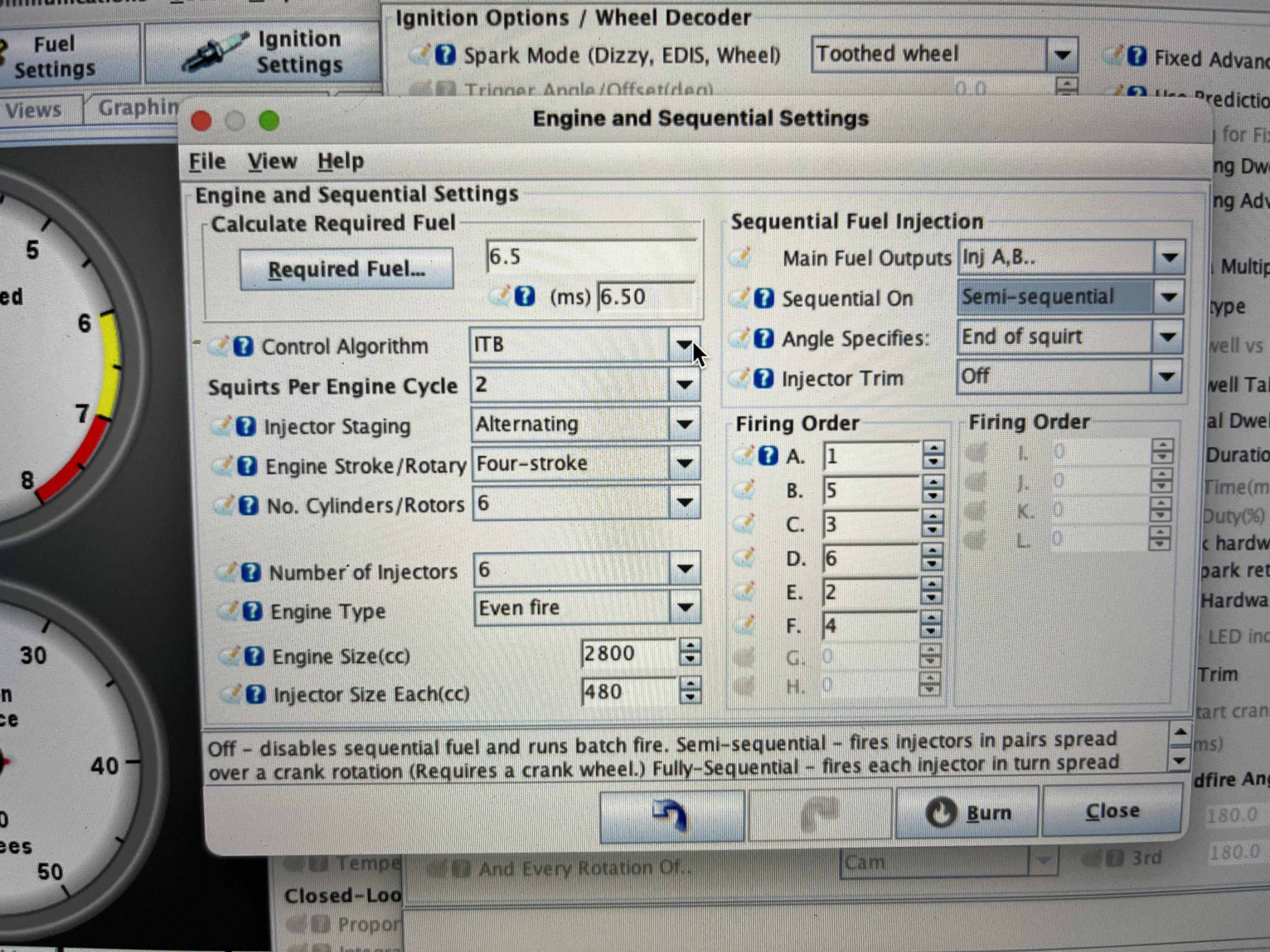Viewport: 1270px width, 952px height.
Task: Click help icon for Engine Type
Action: (252, 612)
